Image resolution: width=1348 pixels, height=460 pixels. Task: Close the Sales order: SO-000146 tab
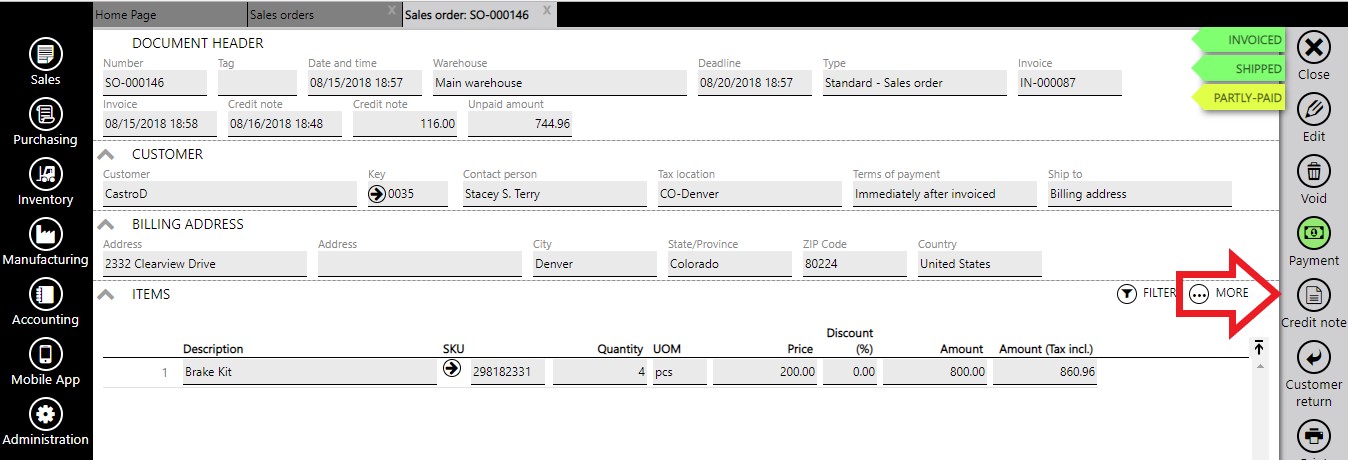coord(546,11)
